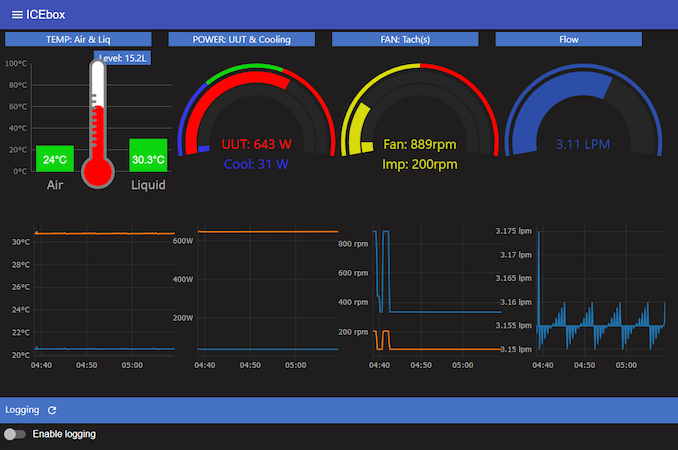Click the UUT 643 W power gauge

(x=256, y=144)
